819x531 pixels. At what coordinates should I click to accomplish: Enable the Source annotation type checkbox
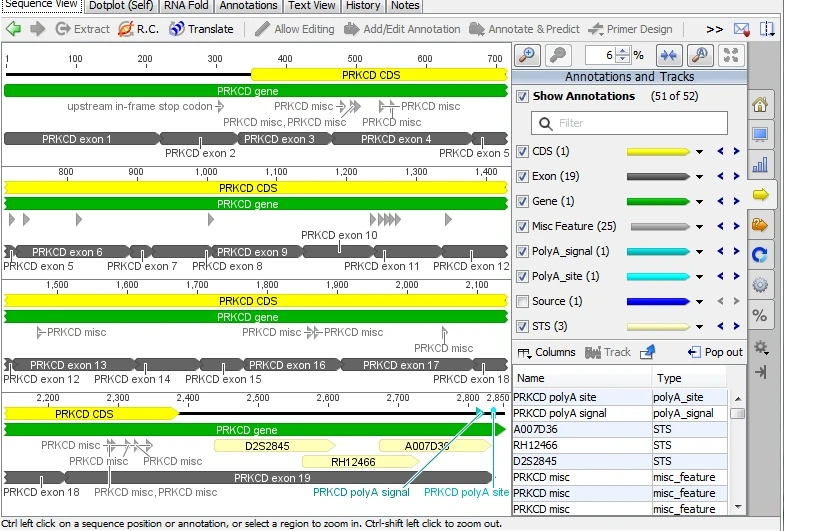click(522, 302)
